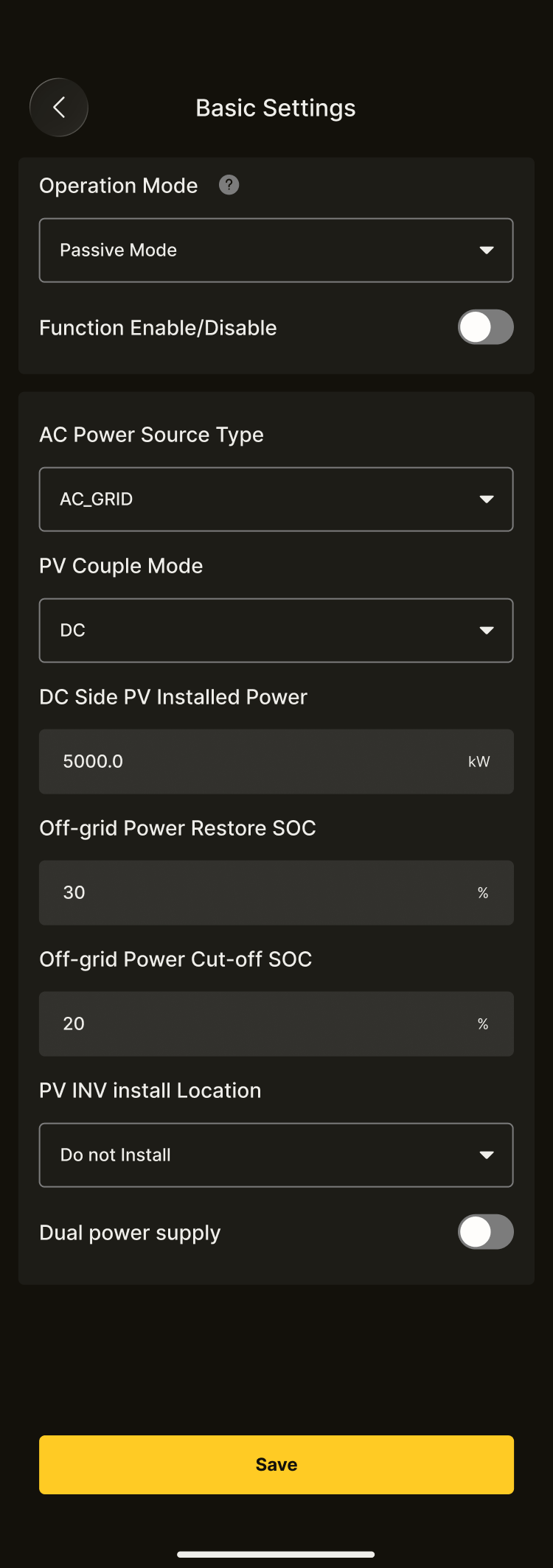Tap the back arrow button

pos(59,108)
